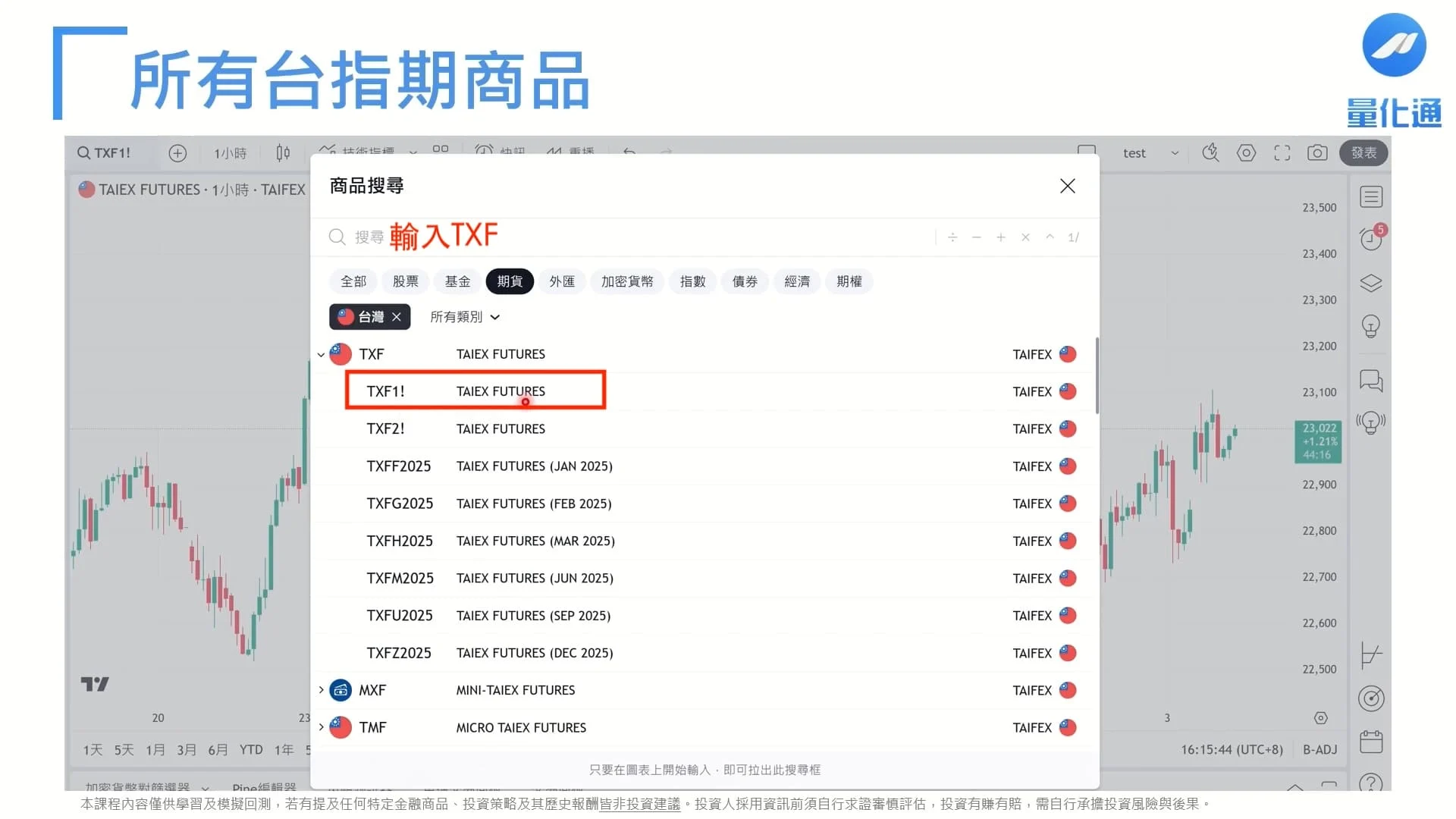This screenshot has height=819, width=1456.
Task: Set chart range to YTD
Action: (251, 750)
